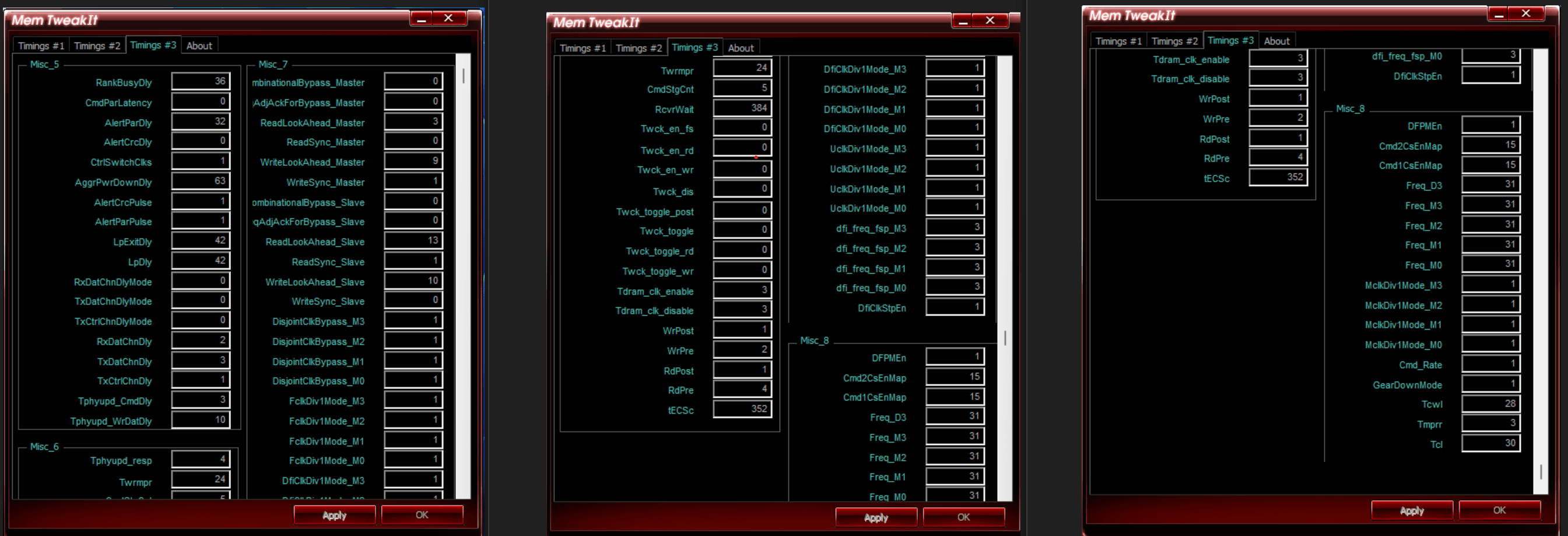Close the middle Mem TweakIt window
Screen dimensions: 1568x536
tap(990, 22)
